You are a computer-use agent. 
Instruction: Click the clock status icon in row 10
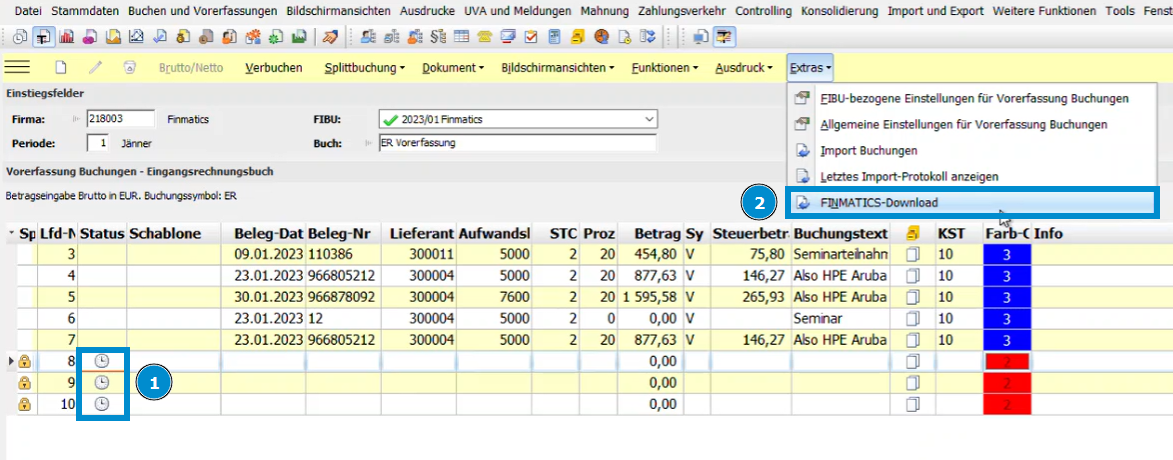[102, 404]
